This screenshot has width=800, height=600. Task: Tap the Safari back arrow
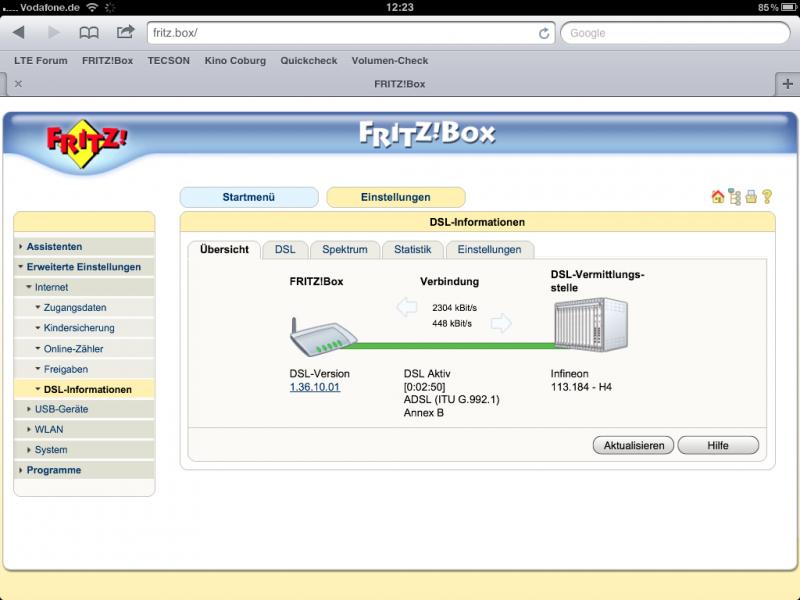[x=18, y=33]
